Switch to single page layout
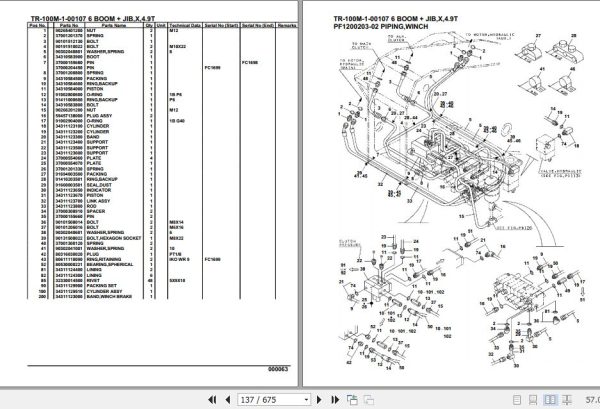Screen dimensions: 600x409 point(517,400)
